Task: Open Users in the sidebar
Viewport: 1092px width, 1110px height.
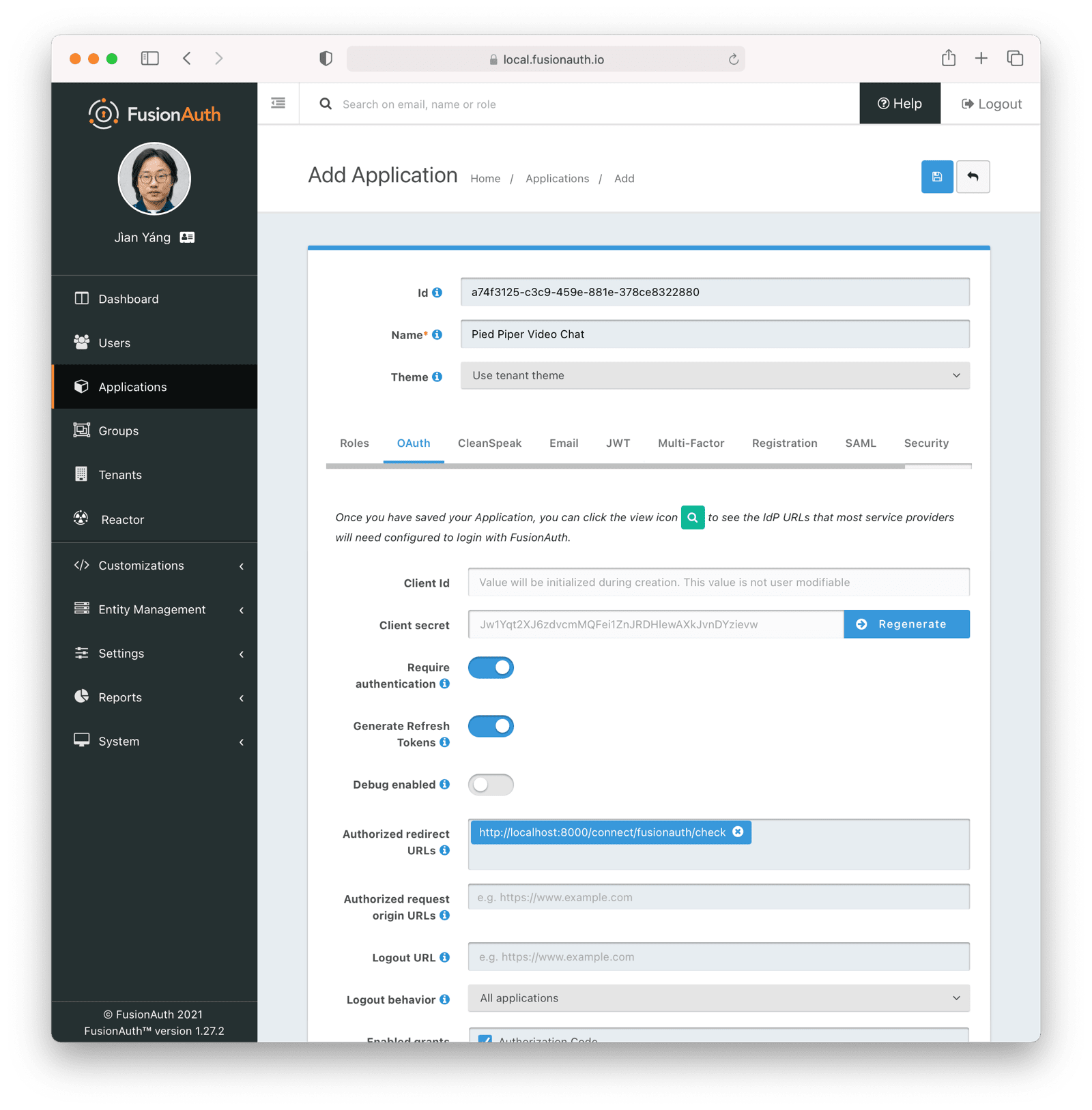Action: point(154,343)
